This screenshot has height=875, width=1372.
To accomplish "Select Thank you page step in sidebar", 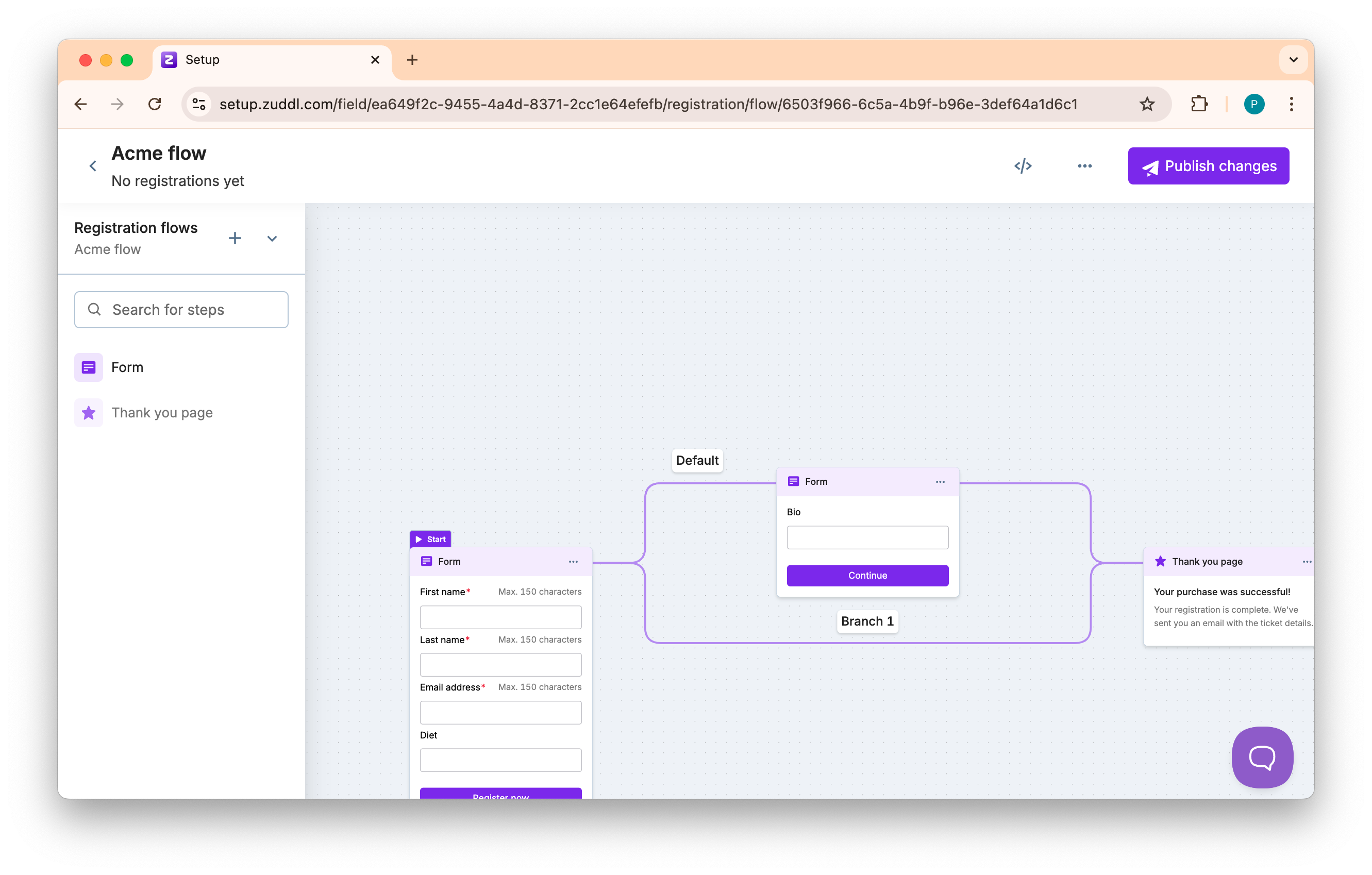I will (162, 413).
